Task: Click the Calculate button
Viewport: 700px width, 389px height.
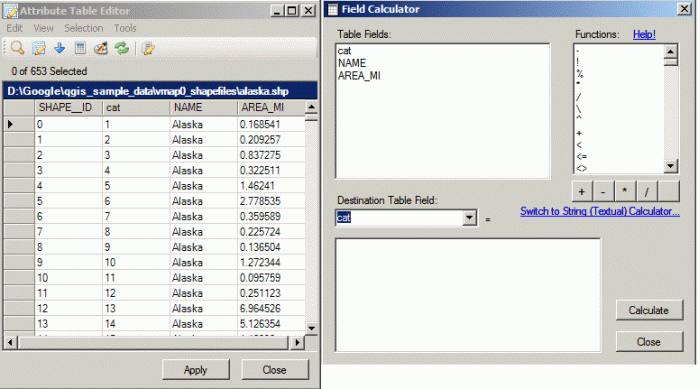Action: 649,310
